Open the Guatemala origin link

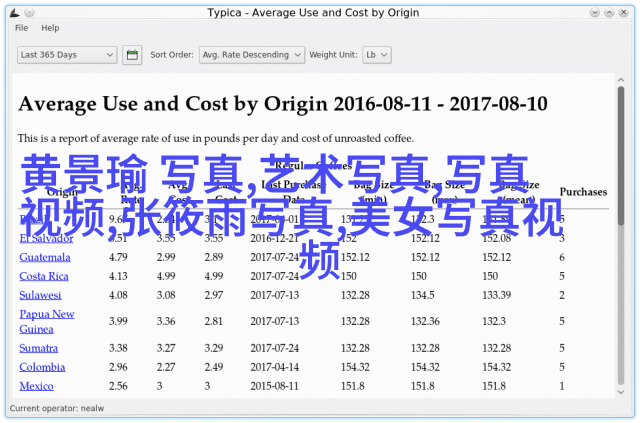pos(45,257)
